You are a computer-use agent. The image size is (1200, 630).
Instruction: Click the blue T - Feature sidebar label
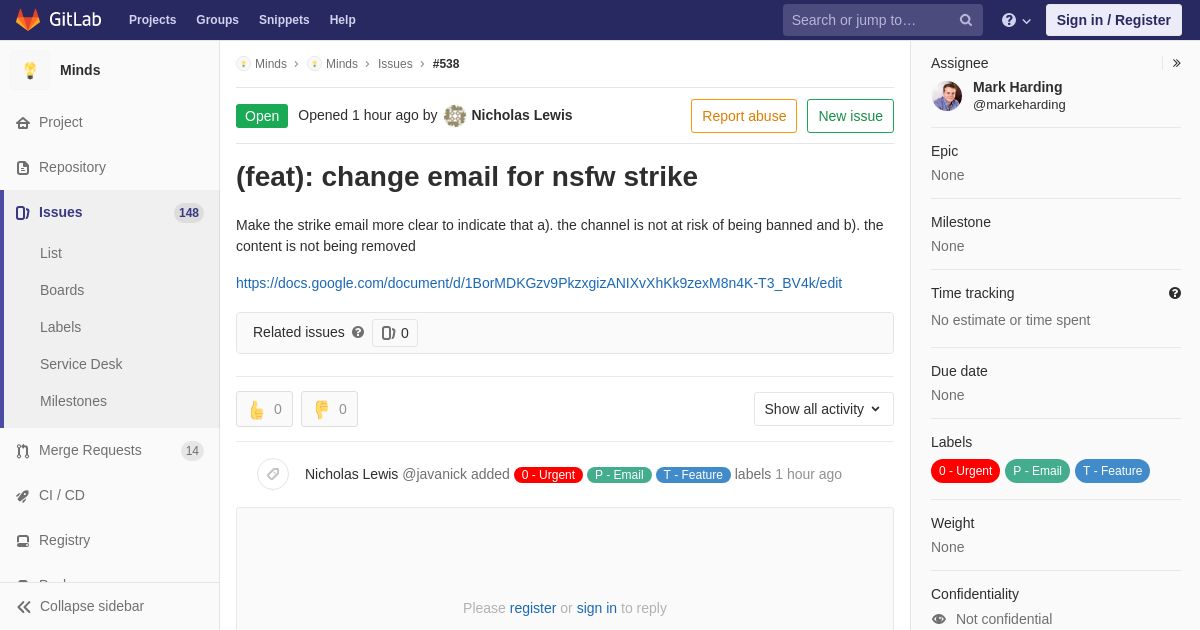point(1112,471)
